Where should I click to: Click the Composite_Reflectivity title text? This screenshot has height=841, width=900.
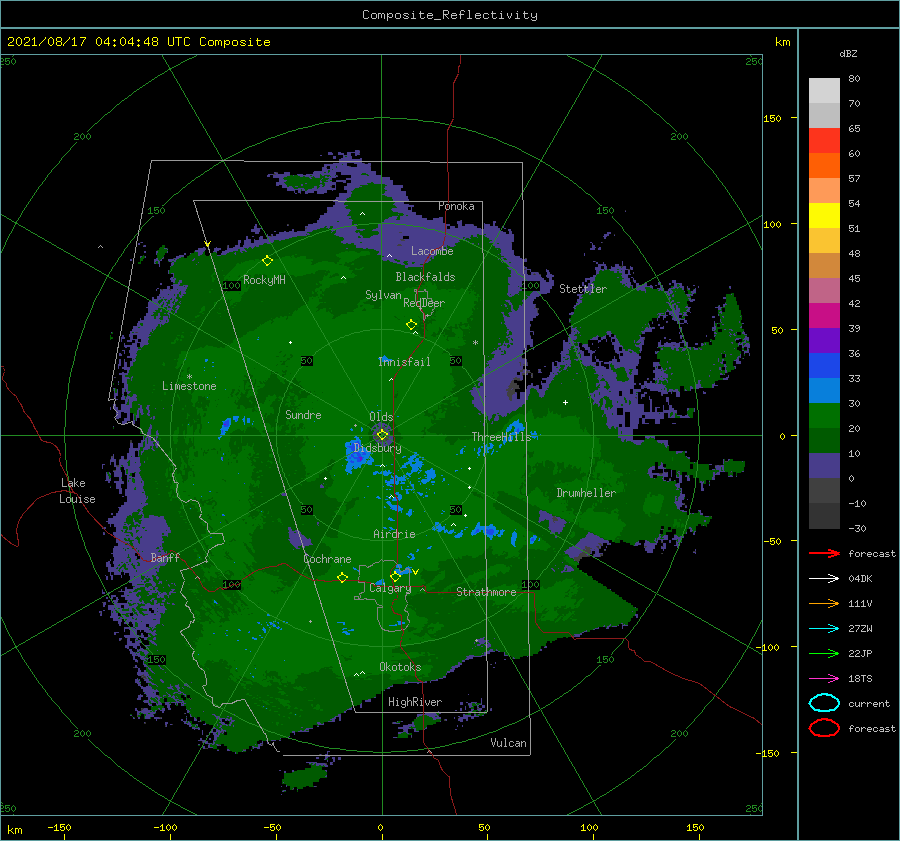pyautogui.click(x=450, y=15)
